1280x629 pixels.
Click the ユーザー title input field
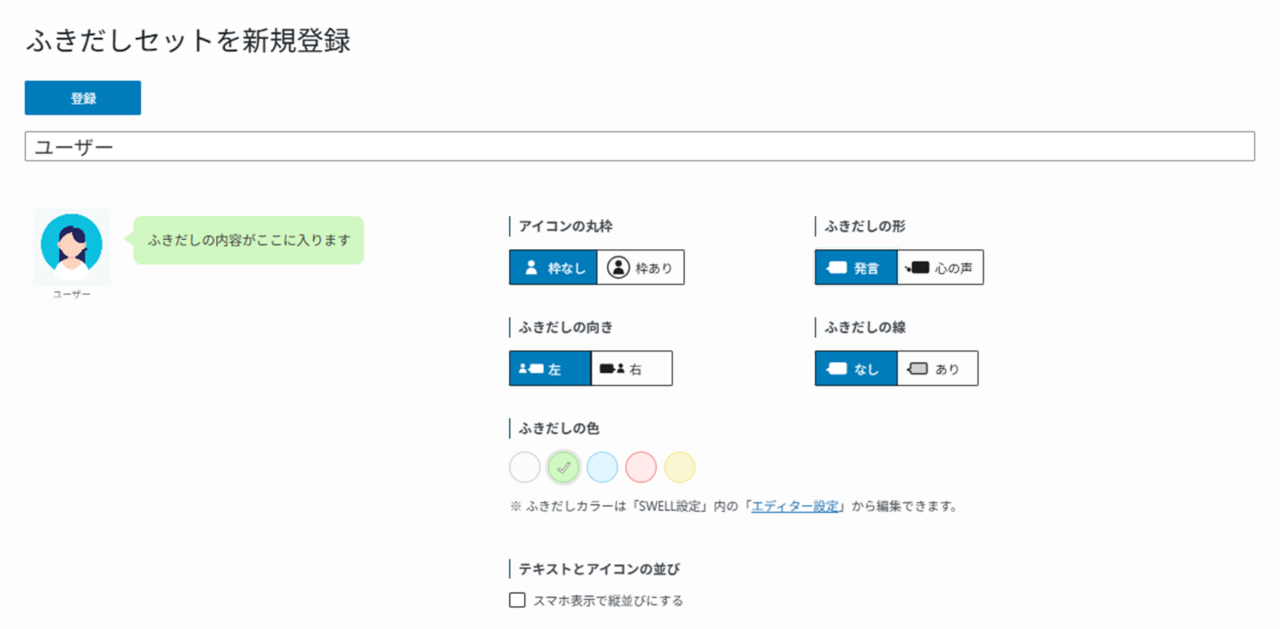point(640,147)
